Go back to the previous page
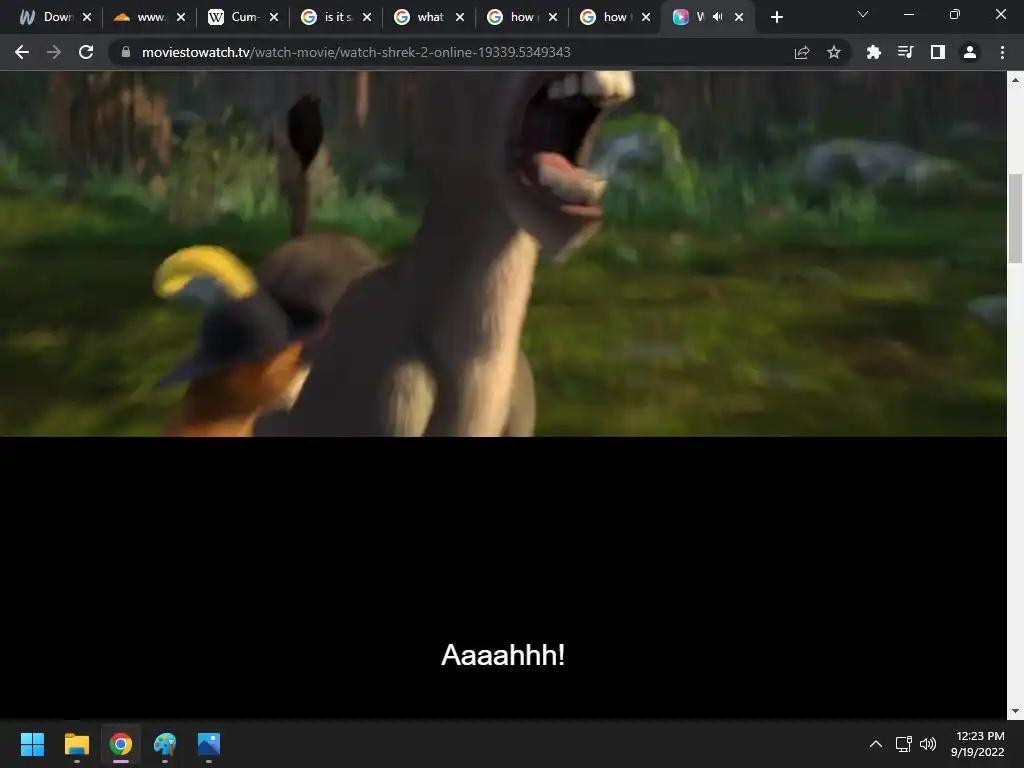 [x=22, y=52]
